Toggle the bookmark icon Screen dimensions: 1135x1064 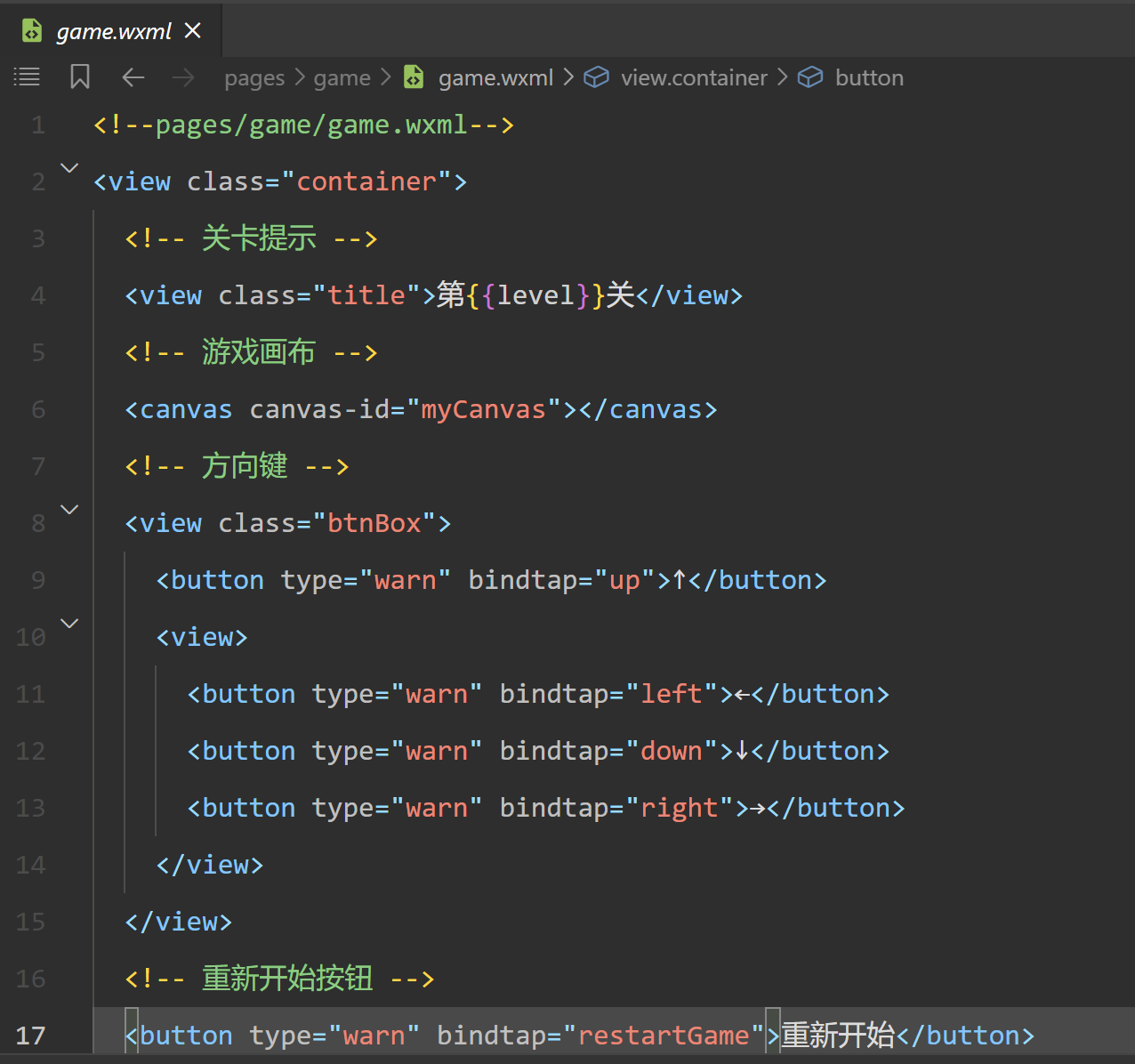click(80, 77)
